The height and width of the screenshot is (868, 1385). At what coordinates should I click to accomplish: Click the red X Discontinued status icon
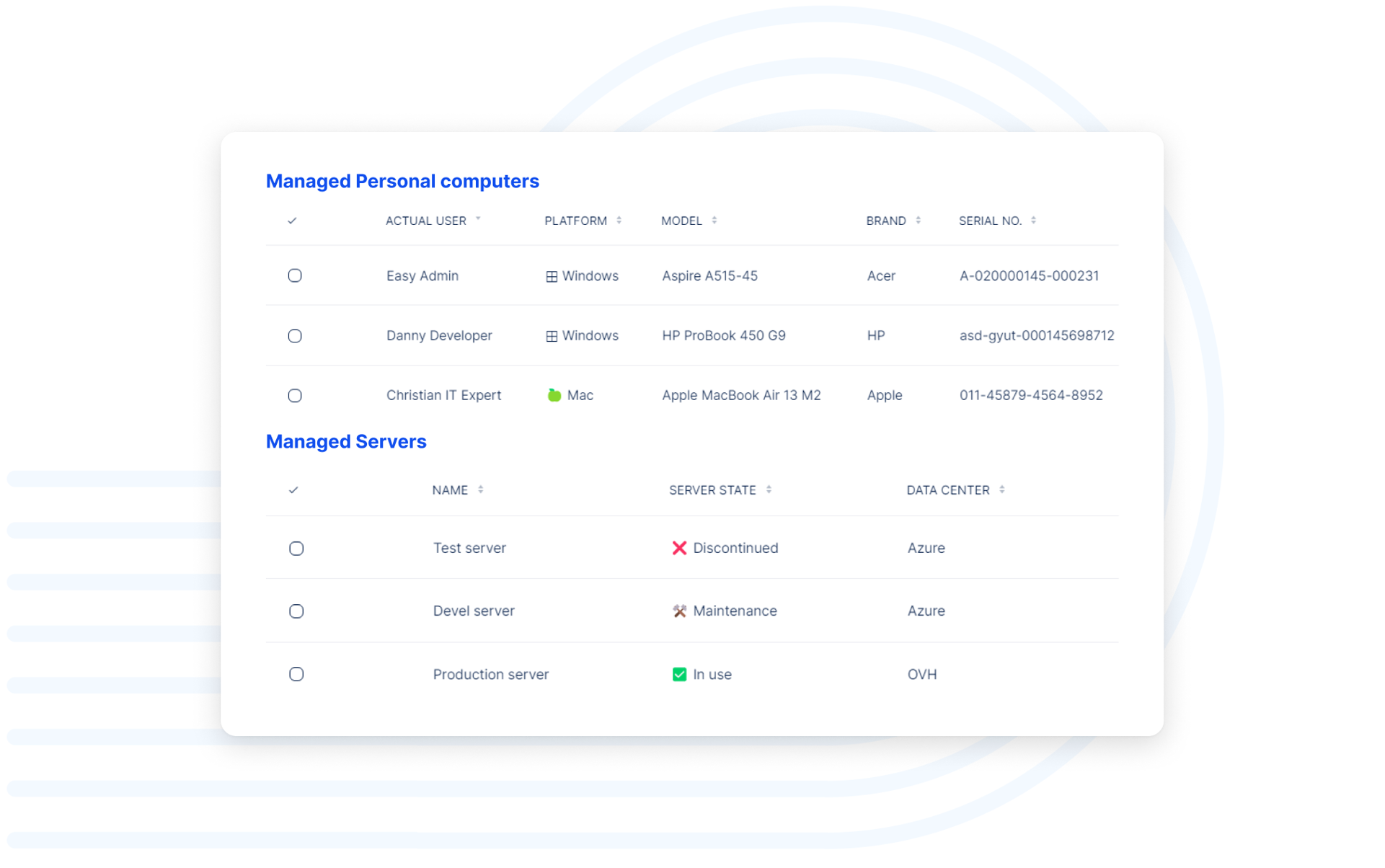[679, 548]
